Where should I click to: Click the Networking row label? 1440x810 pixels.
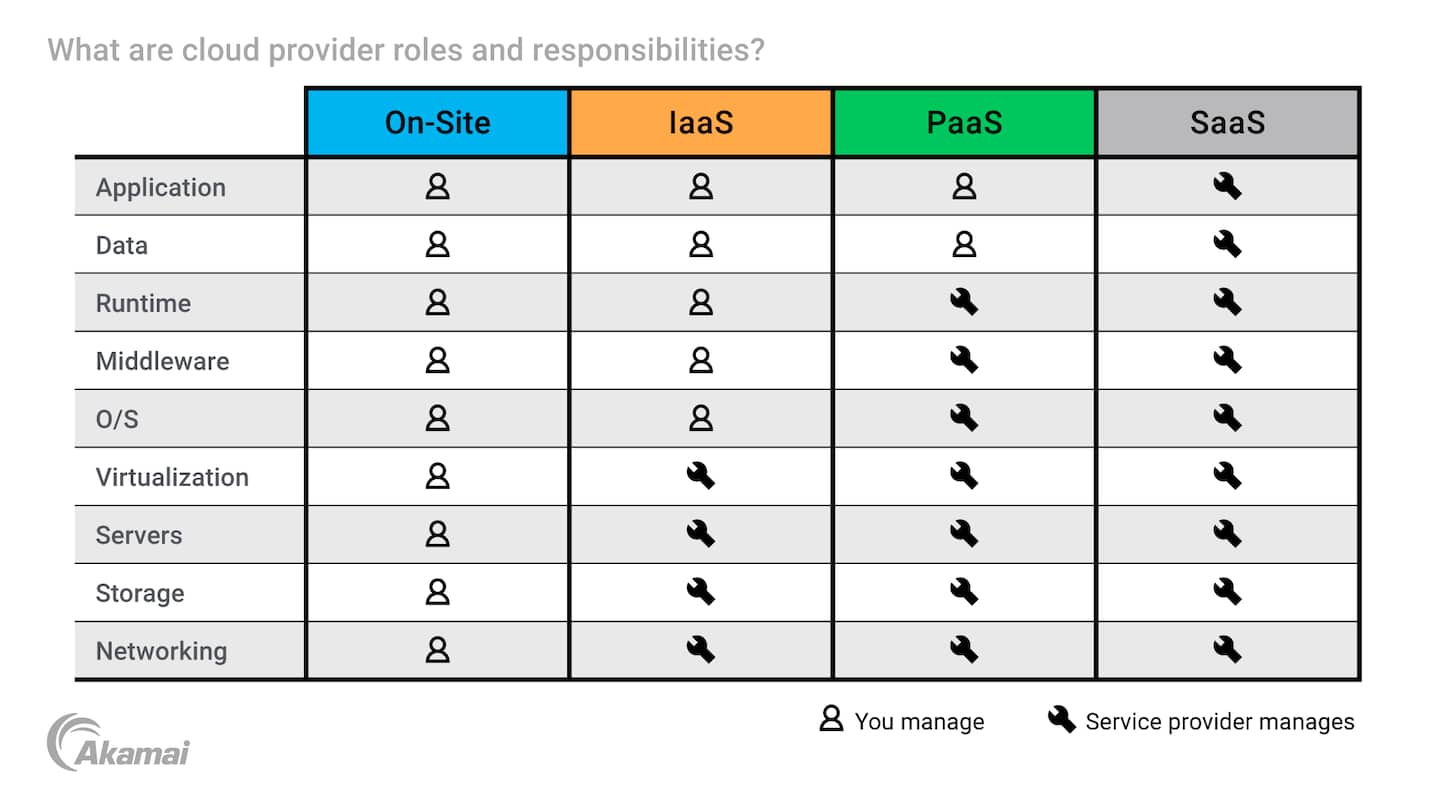(161, 651)
